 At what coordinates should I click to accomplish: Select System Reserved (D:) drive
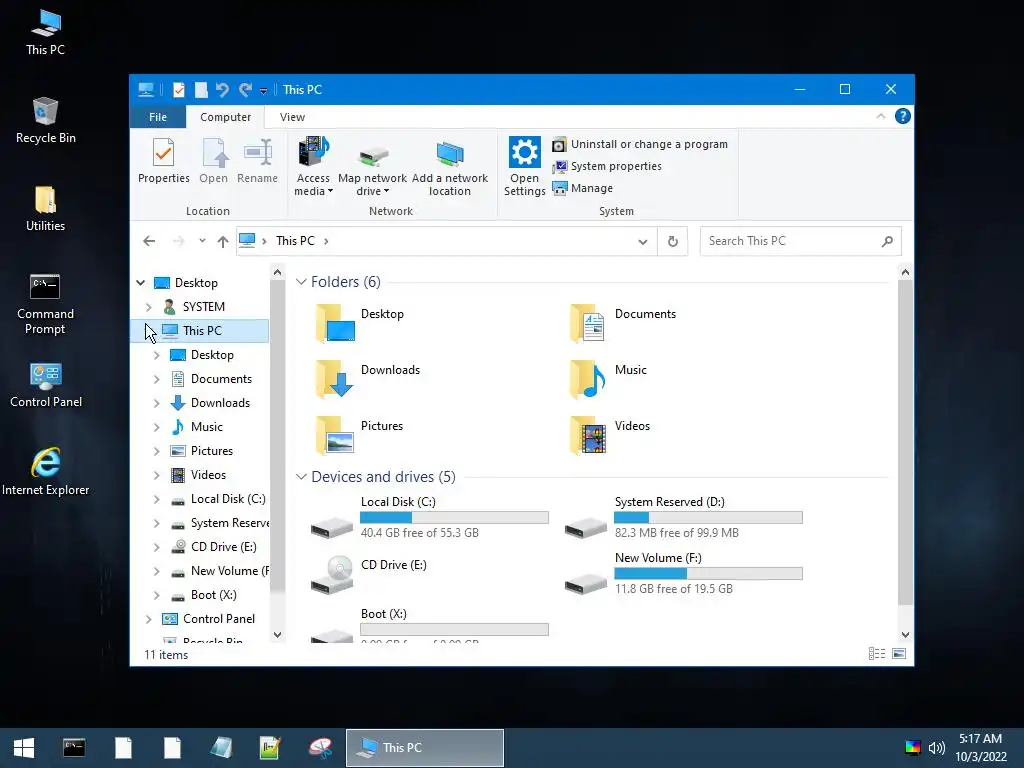point(683,517)
